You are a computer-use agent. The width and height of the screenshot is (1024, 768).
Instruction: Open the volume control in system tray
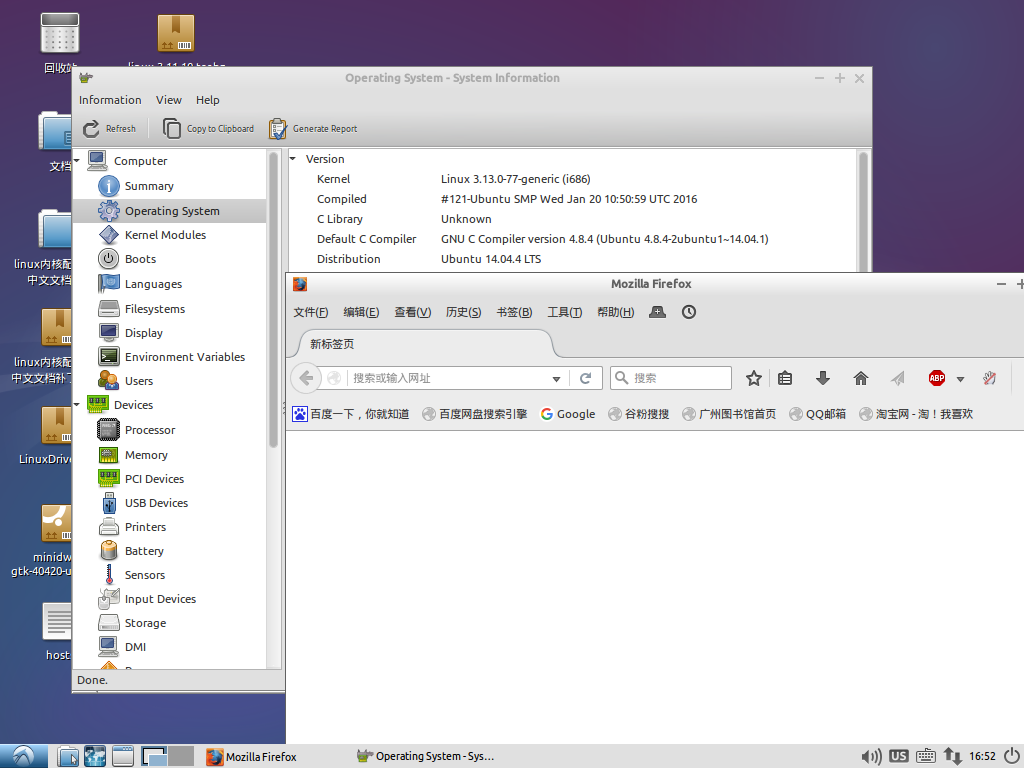pos(871,756)
